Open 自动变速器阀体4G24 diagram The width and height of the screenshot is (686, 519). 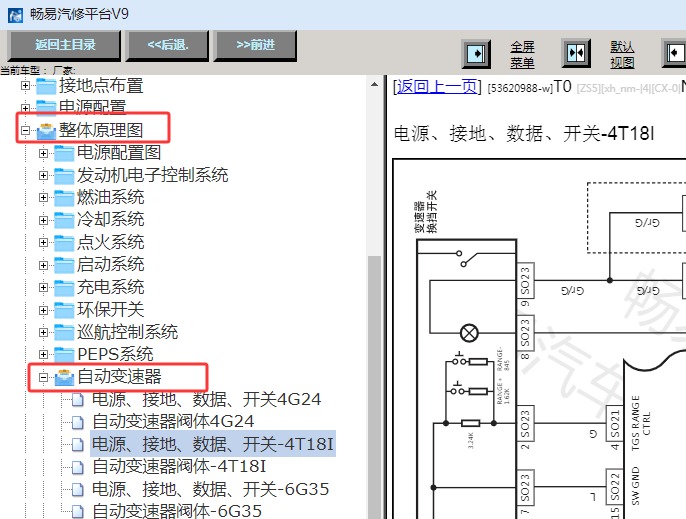pyautogui.click(x=173, y=421)
